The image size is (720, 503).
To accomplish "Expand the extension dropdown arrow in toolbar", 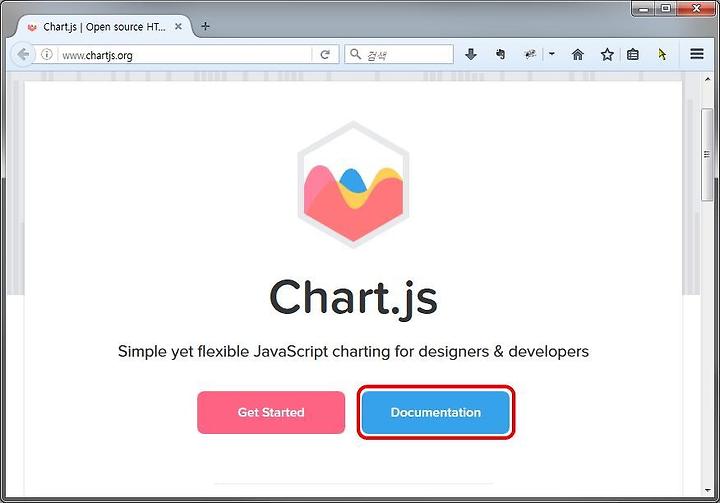I will click(x=552, y=54).
